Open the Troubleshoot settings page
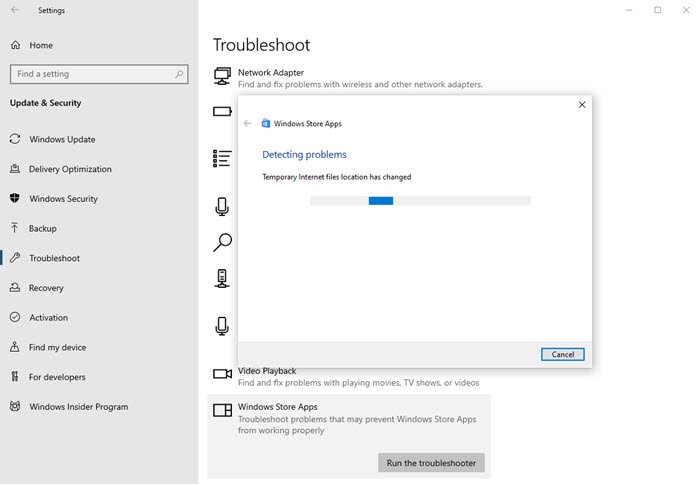Viewport: 700px width, 485px height. pyautogui.click(x=54, y=258)
